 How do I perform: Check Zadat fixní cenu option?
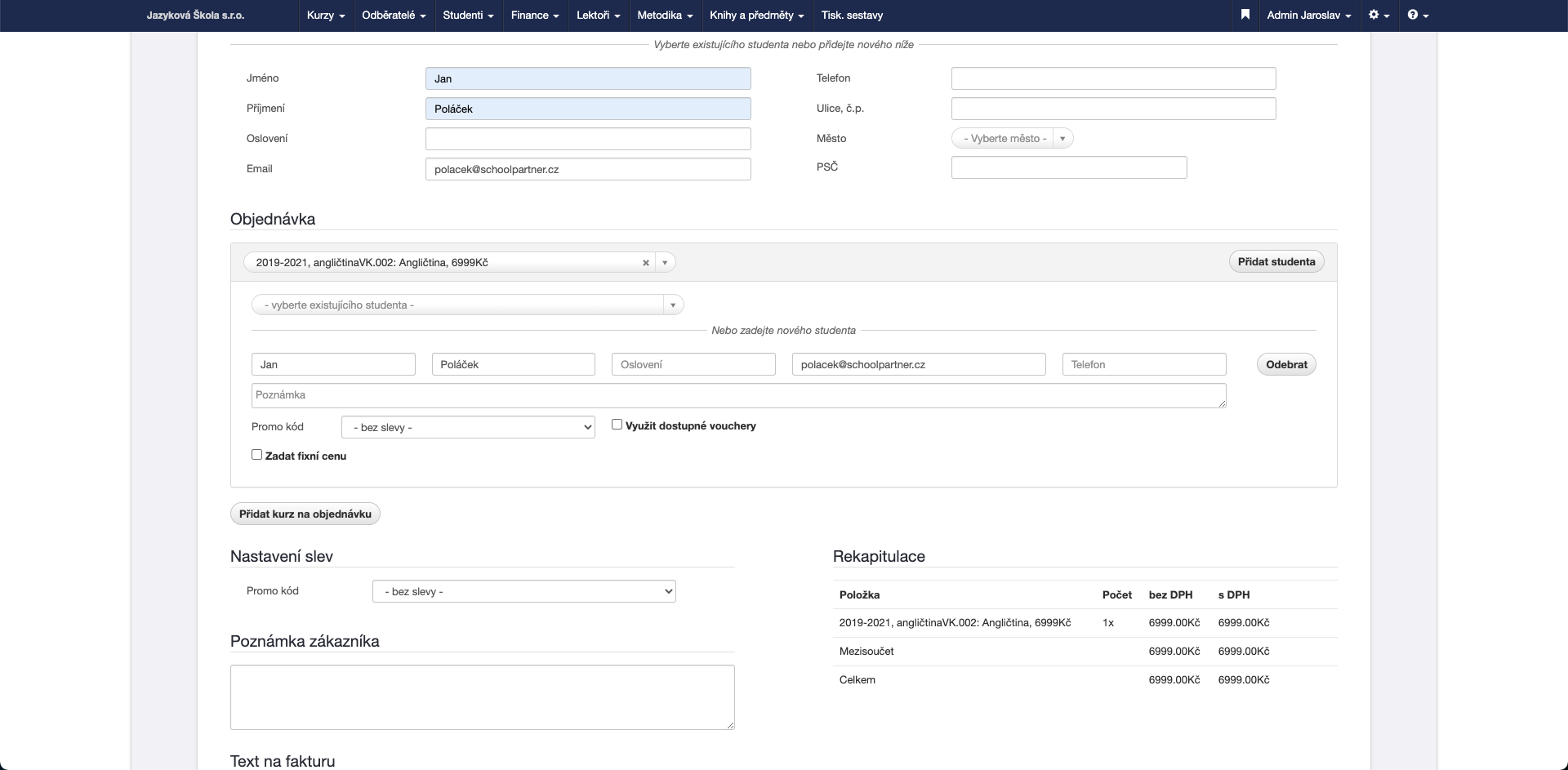pos(256,455)
